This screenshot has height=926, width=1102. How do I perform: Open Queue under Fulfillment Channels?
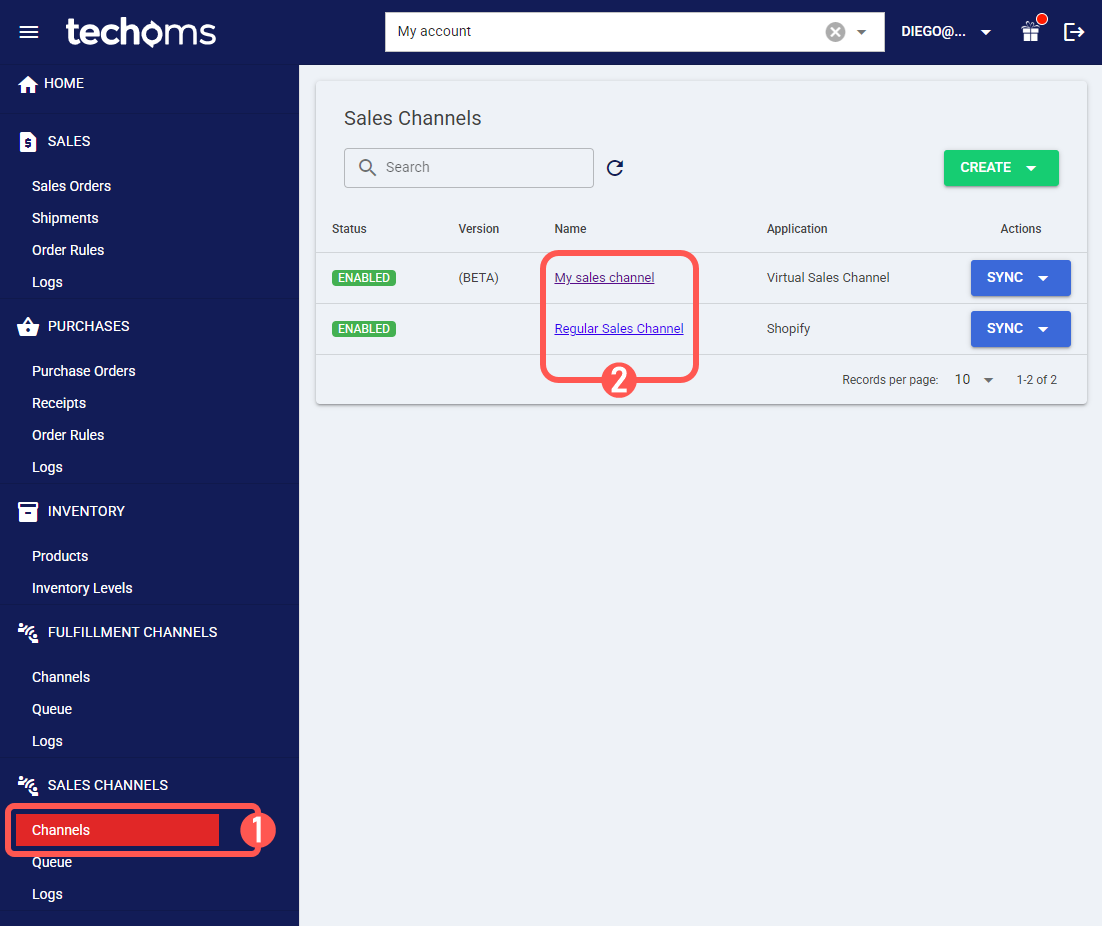point(51,709)
